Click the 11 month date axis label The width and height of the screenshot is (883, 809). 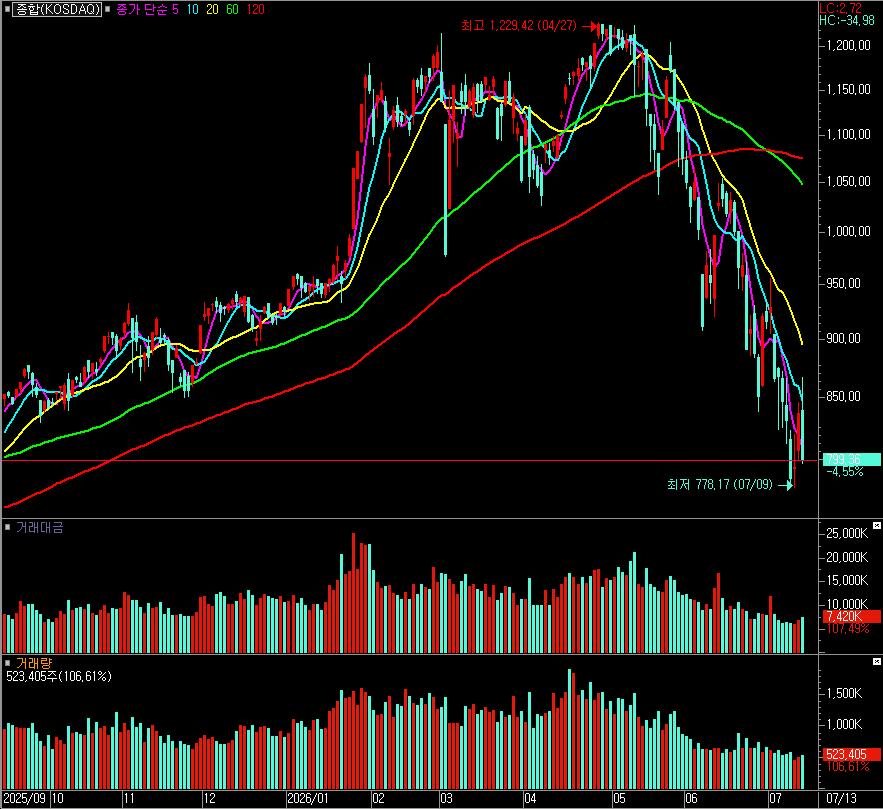pos(130,799)
